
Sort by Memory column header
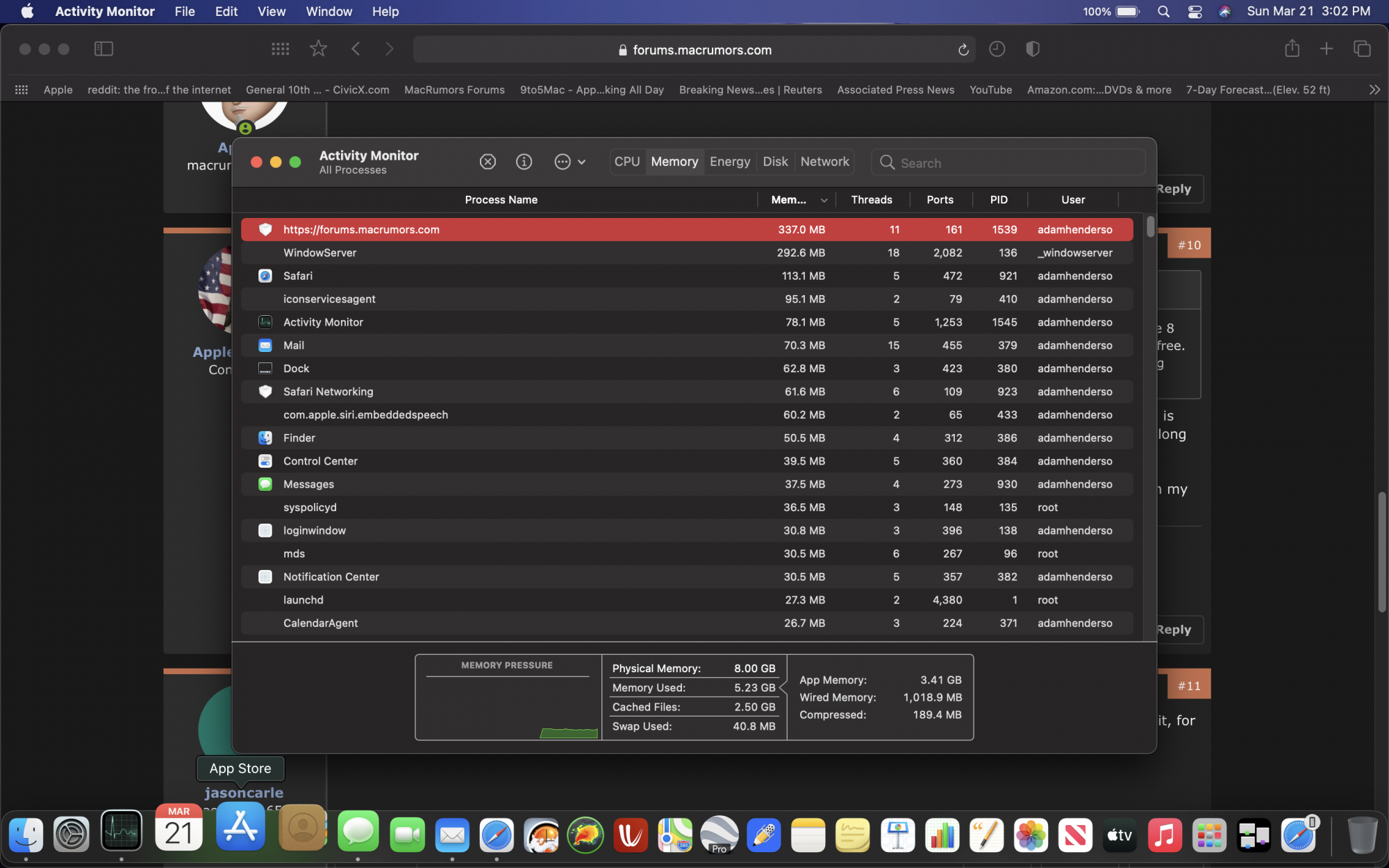tap(797, 200)
